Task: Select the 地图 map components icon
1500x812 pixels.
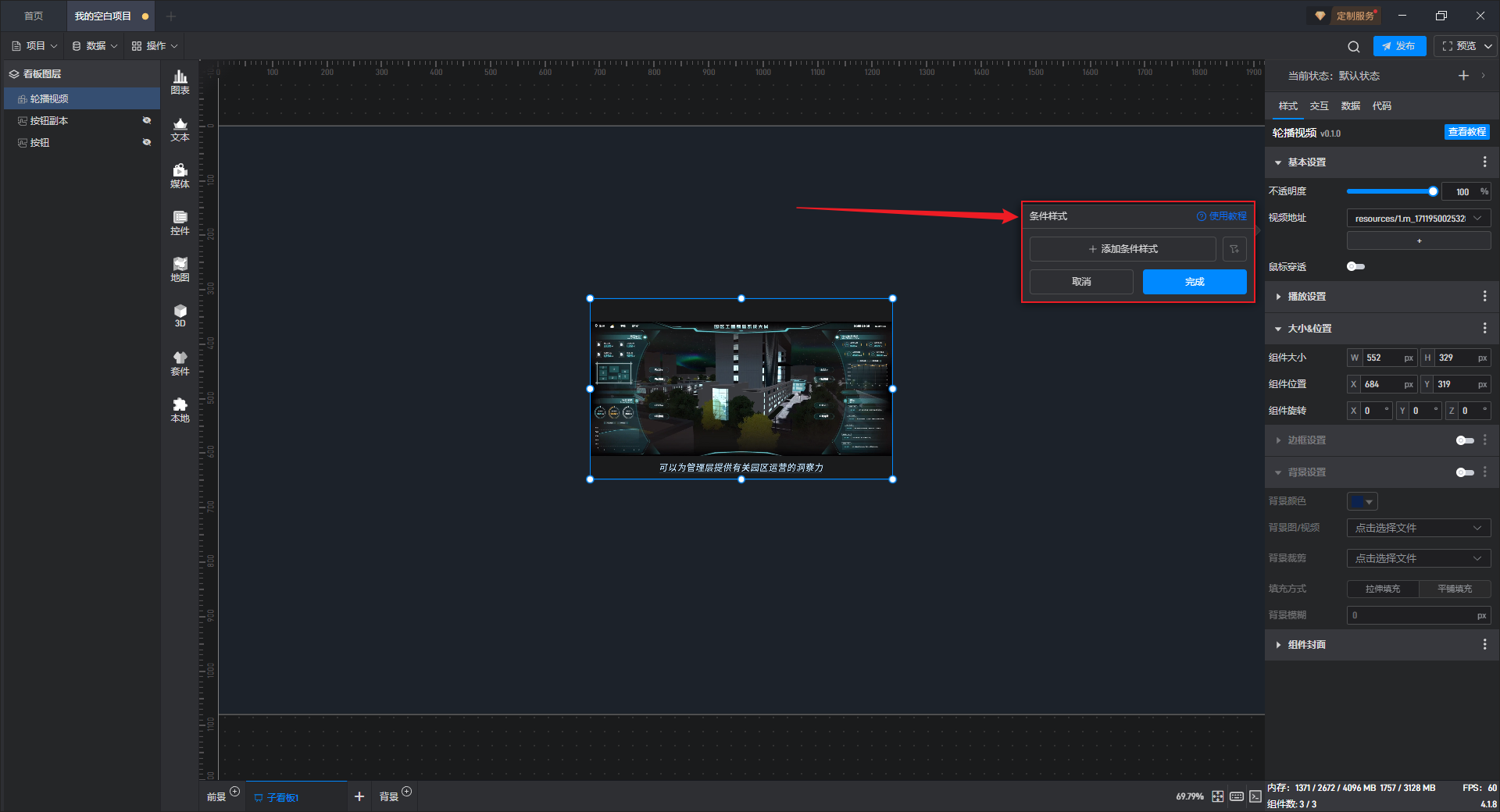Action: click(x=180, y=269)
